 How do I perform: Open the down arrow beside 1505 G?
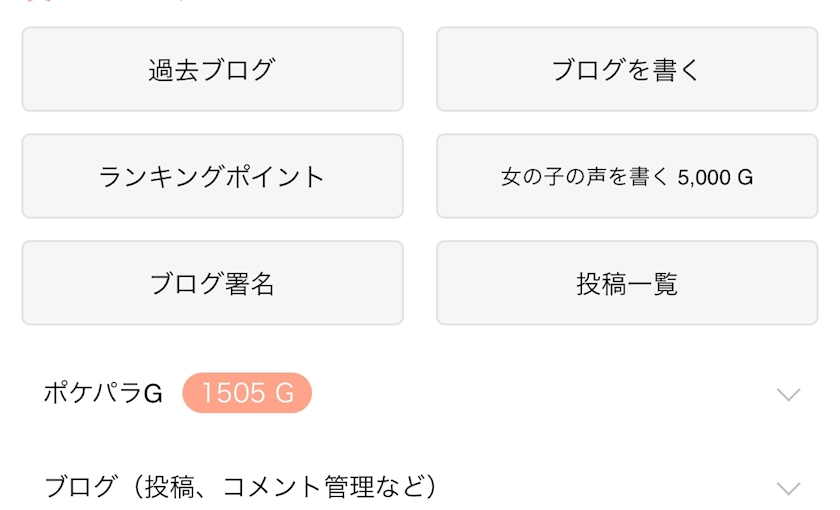(788, 394)
